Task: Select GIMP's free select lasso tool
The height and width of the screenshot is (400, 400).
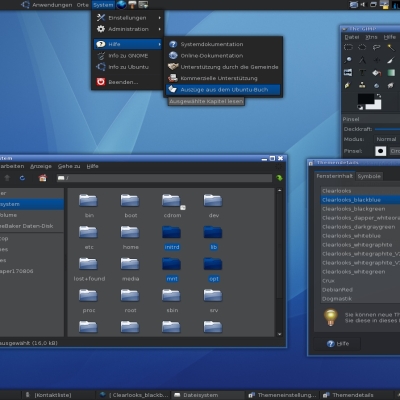Action: point(377,47)
